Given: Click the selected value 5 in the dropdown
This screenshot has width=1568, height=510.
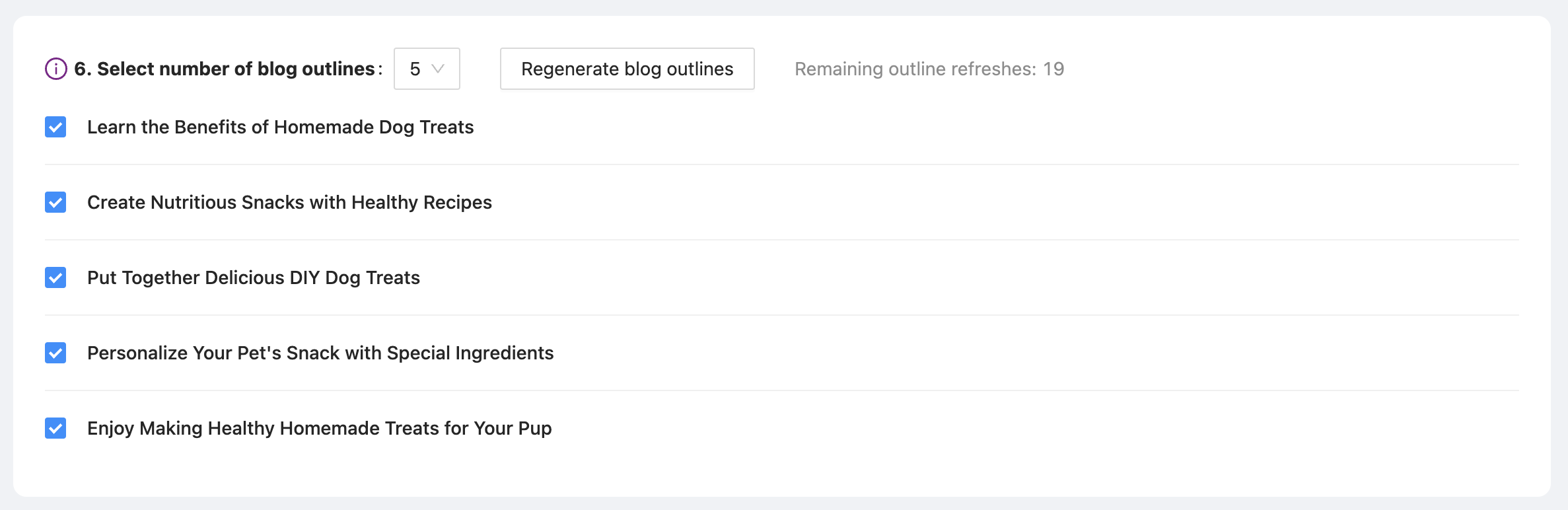Looking at the screenshot, I should pyautogui.click(x=415, y=69).
